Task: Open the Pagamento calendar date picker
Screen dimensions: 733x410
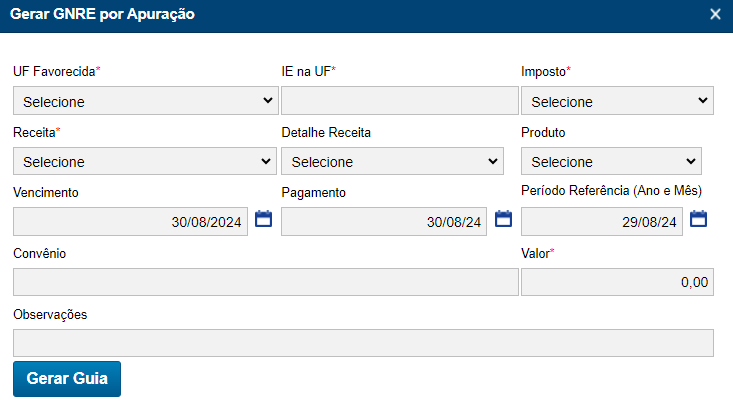Action: [x=504, y=219]
